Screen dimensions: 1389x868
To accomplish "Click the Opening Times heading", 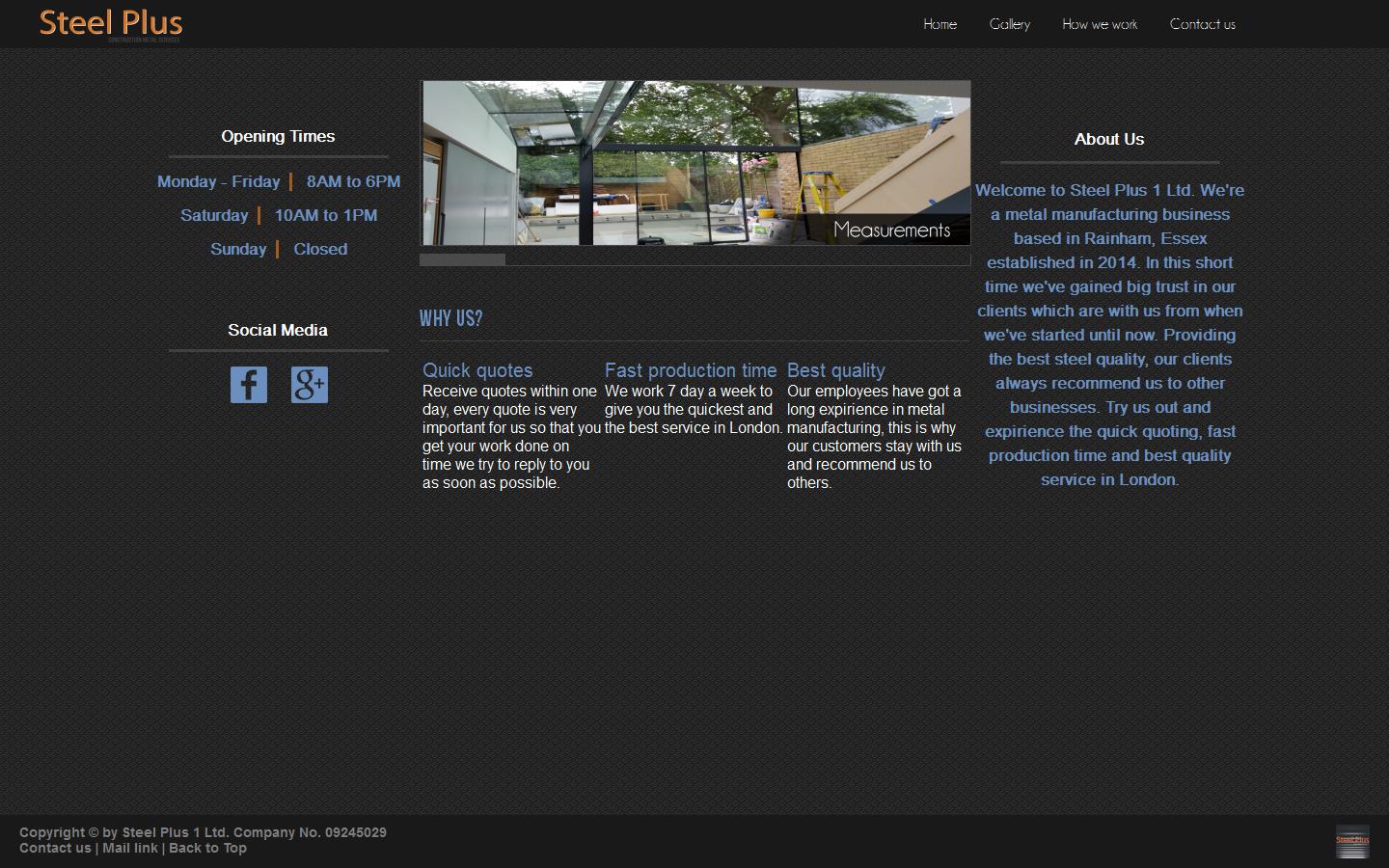I will click(278, 136).
